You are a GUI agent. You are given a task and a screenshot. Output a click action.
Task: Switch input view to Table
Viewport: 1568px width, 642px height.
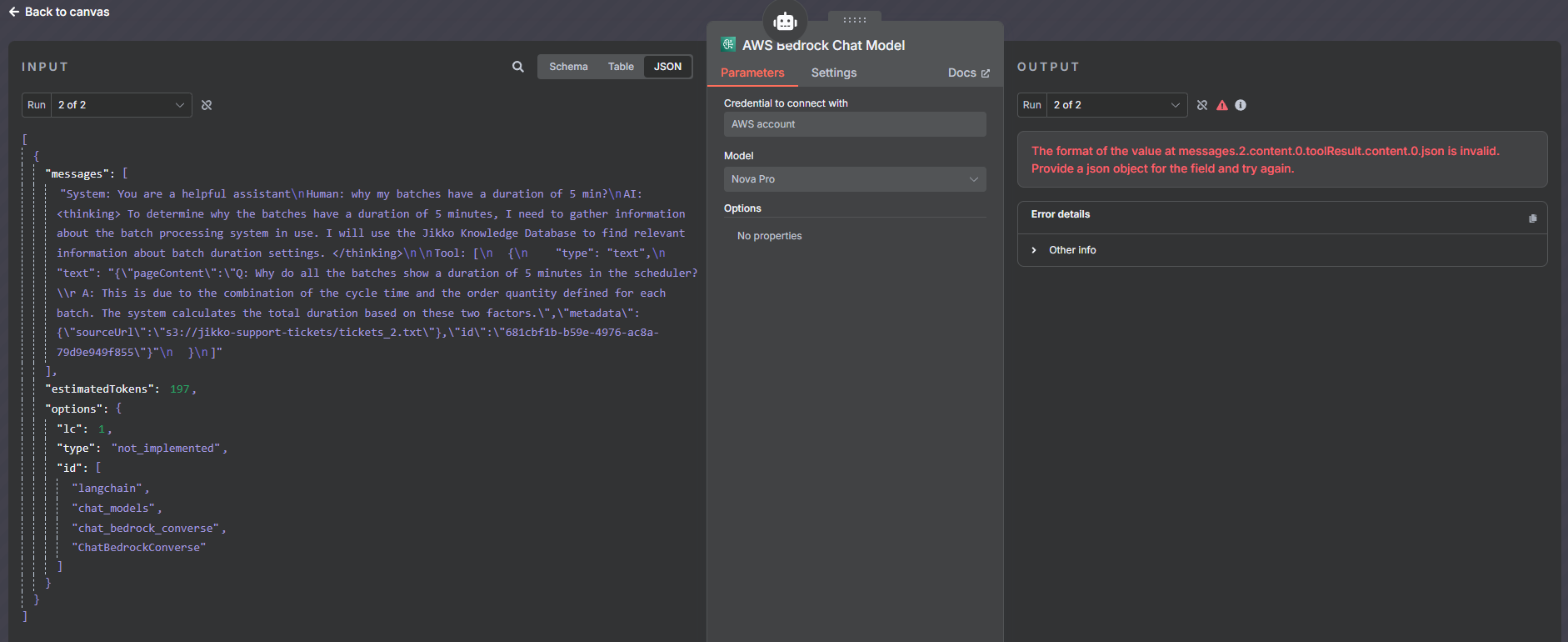(x=621, y=67)
